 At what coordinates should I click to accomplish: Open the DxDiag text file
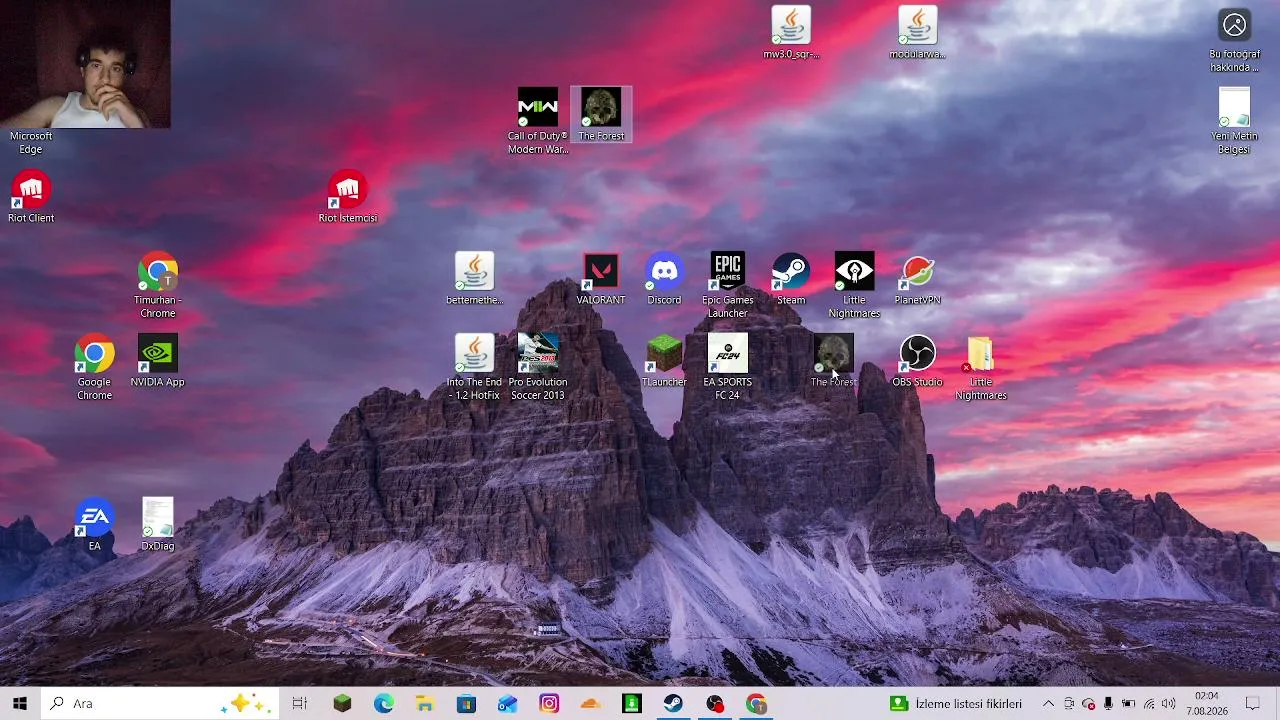coord(158,525)
